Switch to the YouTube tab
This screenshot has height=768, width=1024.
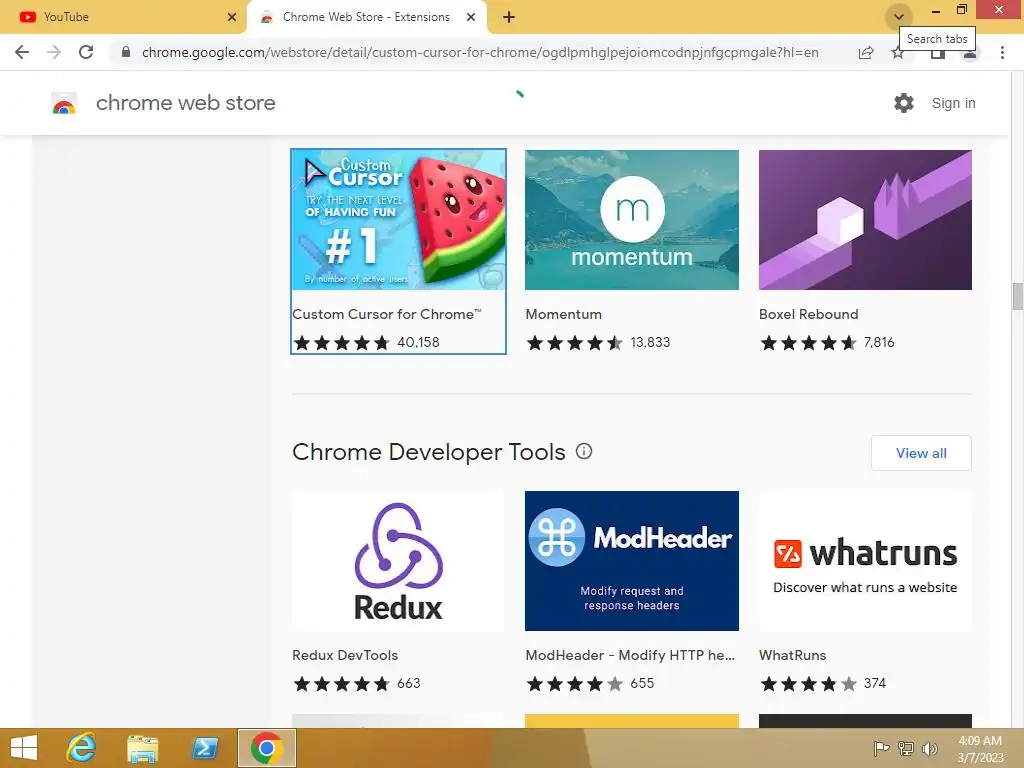point(123,17)
